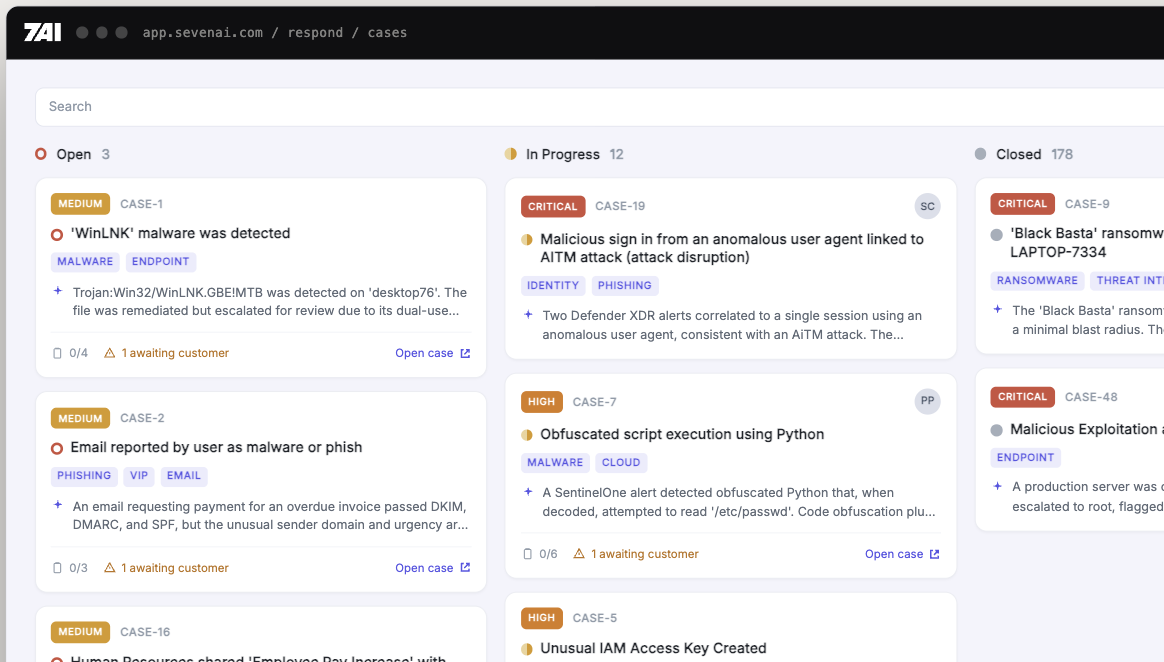1164x662 pixels.
Task: Select the Open column header
Action: click(x=73, y=154)
